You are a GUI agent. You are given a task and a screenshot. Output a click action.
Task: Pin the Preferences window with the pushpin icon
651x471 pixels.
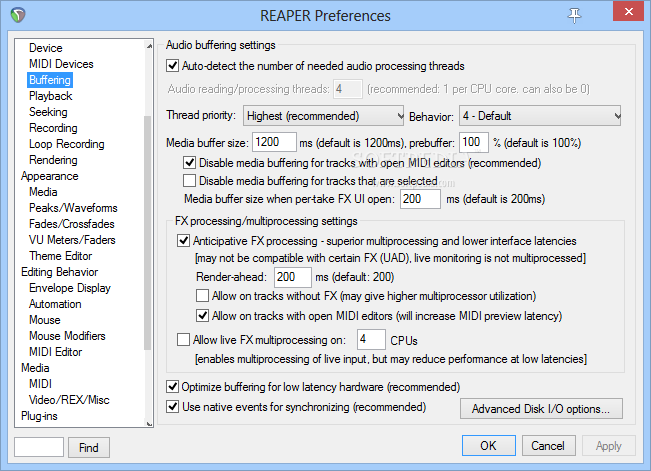click(575, 15)
